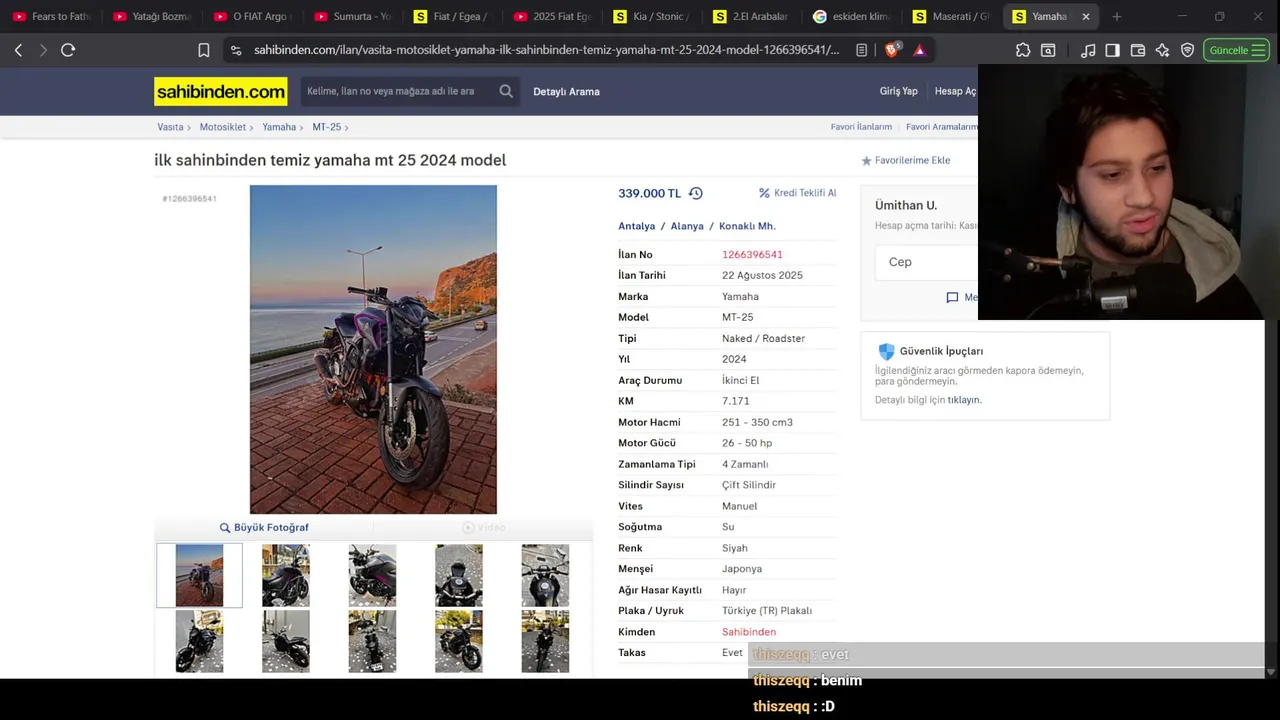
Task: Select the third thumbnail in the top row
Action: coord(372,575)
